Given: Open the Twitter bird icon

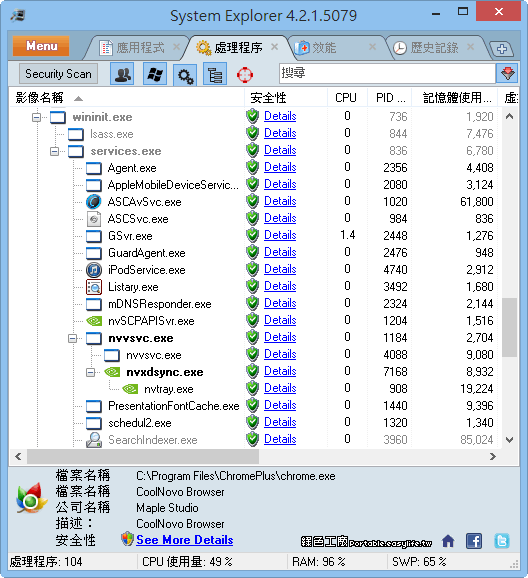Looking at the screenshot, I should pyautogui.click(x=502, y=541).
